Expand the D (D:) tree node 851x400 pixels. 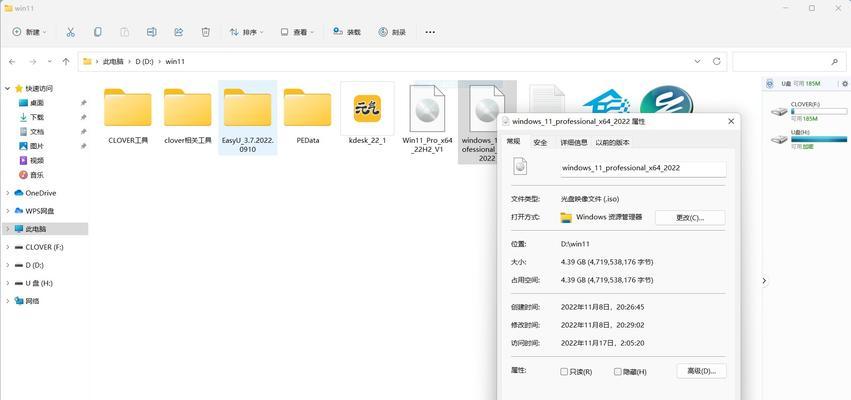tap(7, 265)
